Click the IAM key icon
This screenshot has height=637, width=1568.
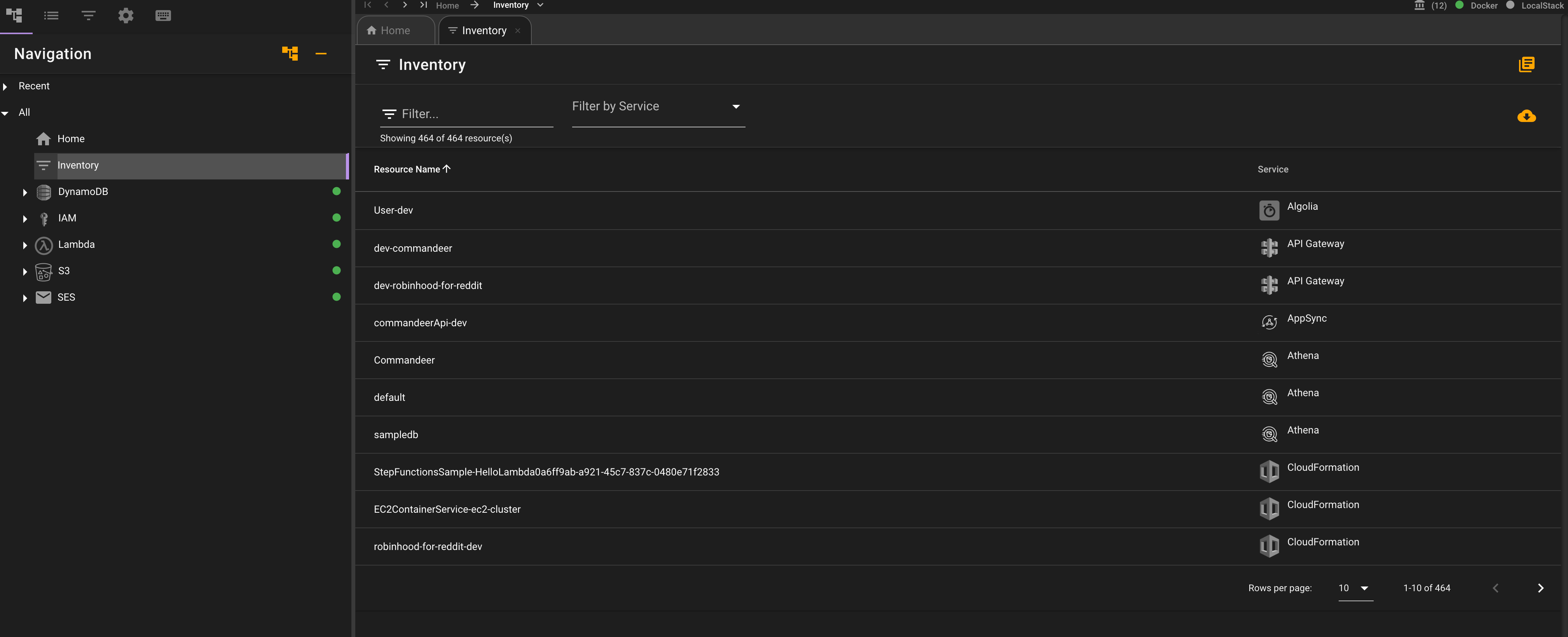[43, 218]
